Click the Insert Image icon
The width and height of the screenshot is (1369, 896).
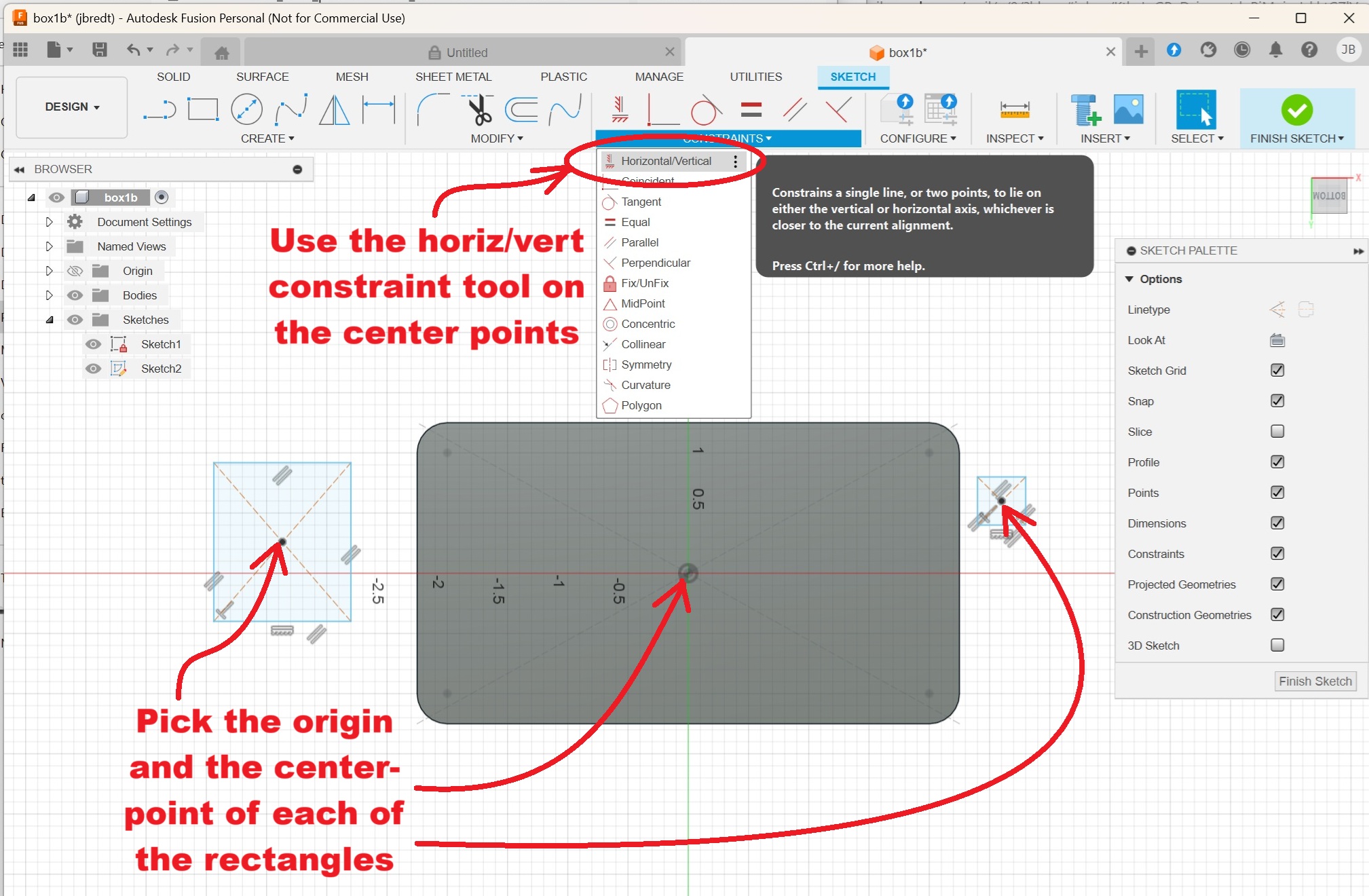click(x=1128, y=109)
